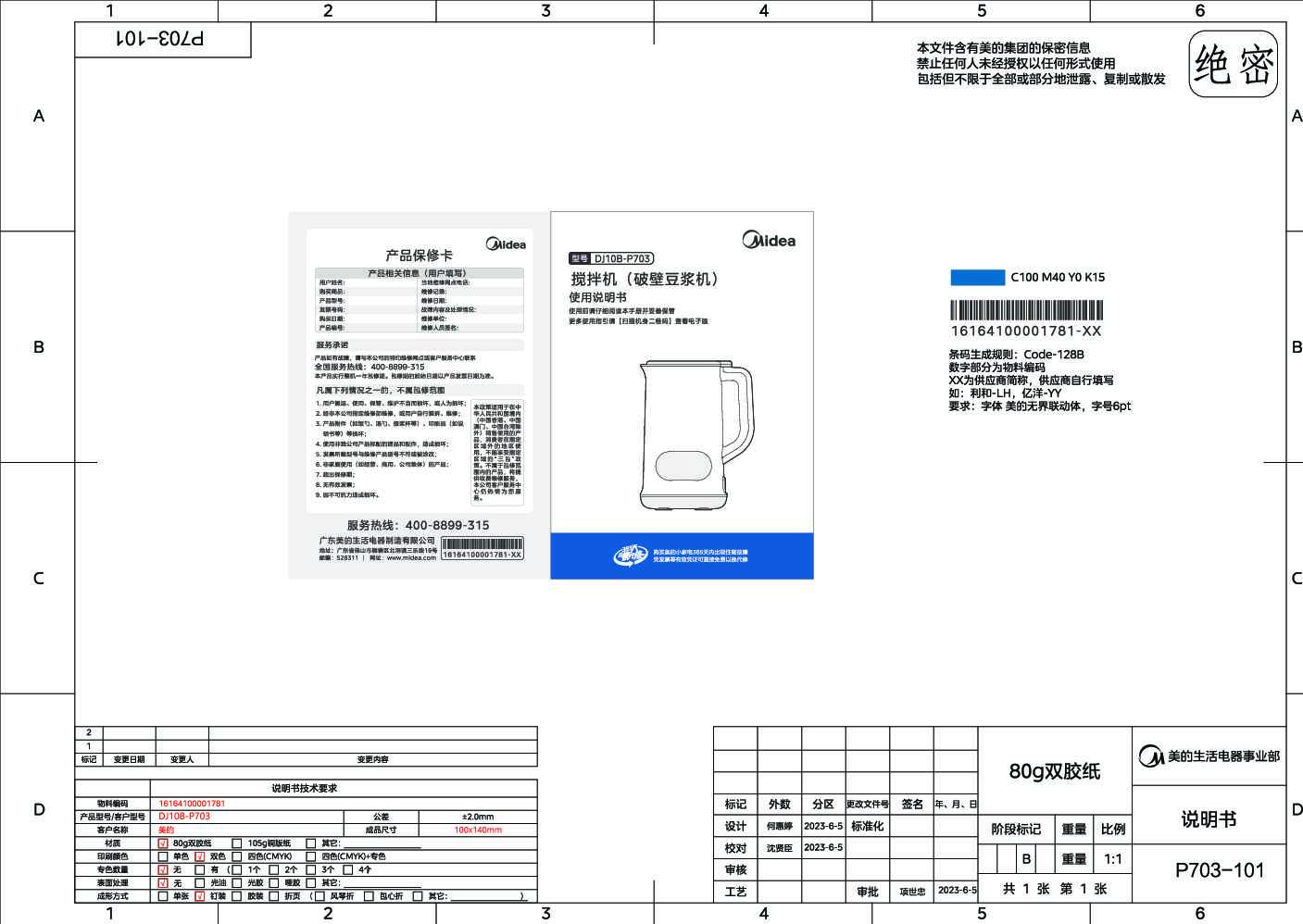Image resolution: width=1303 pixels, height=924 pixels.
Task: Check the 1个 spot color checkbox
Action: click(237, 869)
